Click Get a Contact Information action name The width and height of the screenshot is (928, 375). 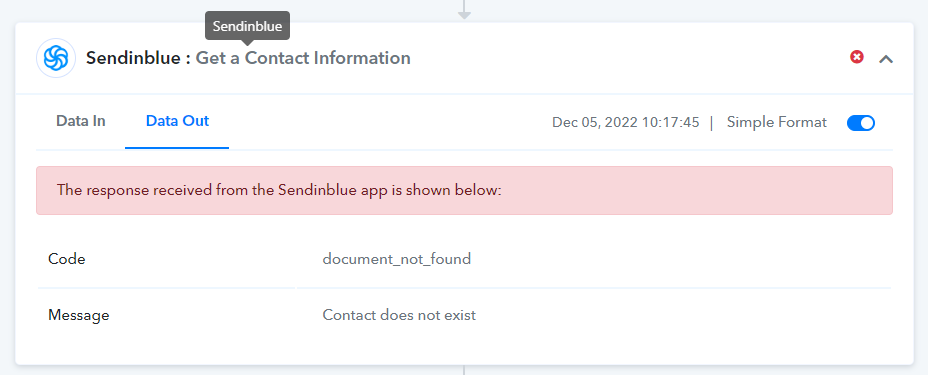[303, 58]
